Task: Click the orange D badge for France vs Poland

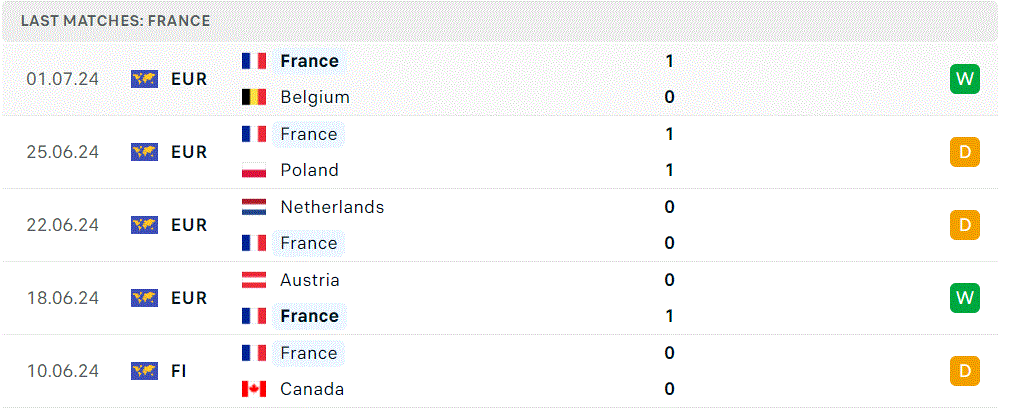Action: (x=964, y=152)
